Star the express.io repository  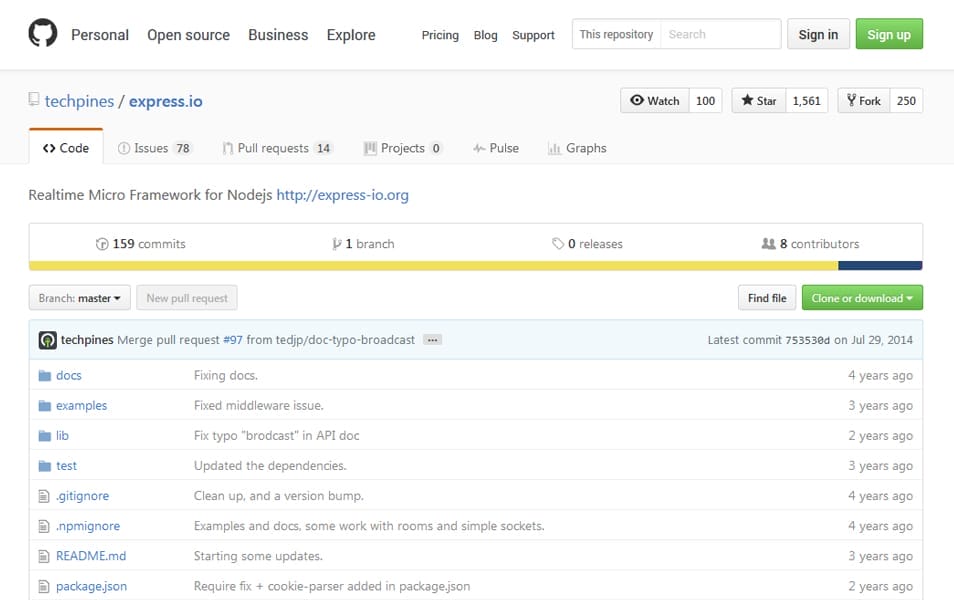pos(759,101)
